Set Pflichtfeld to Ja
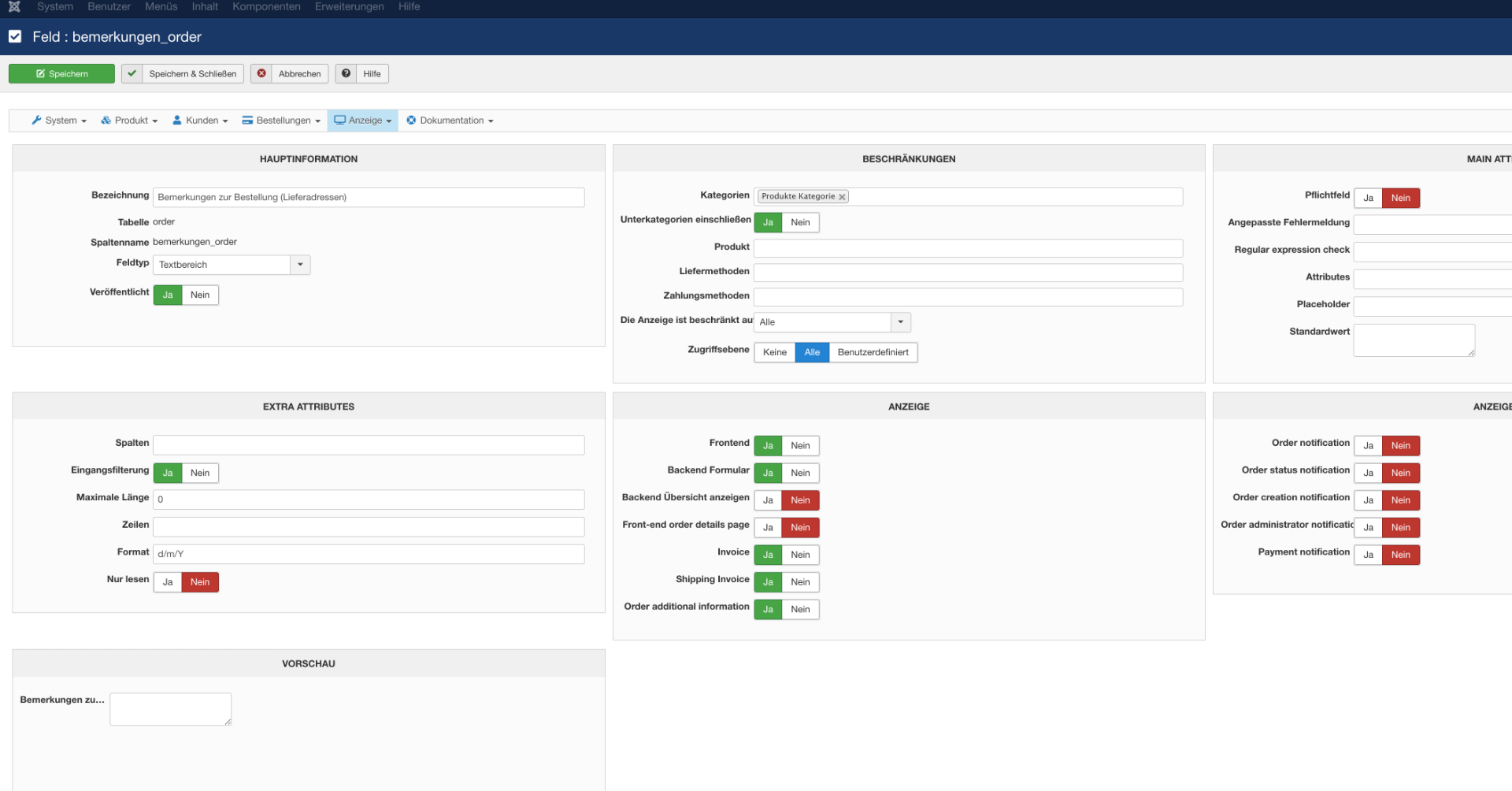 [x=1369, y=199]
